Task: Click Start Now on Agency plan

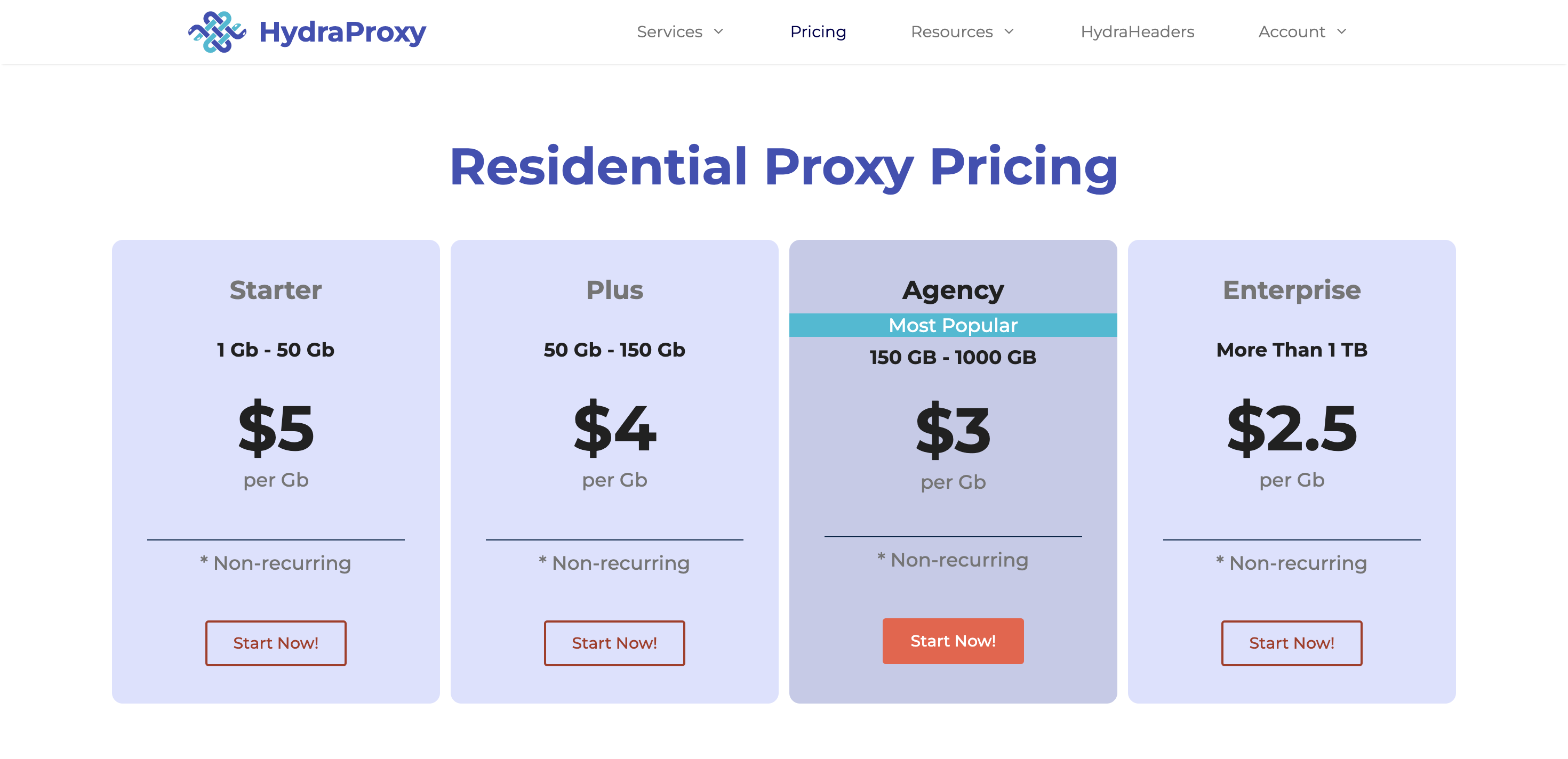Action: coord(952,641)
